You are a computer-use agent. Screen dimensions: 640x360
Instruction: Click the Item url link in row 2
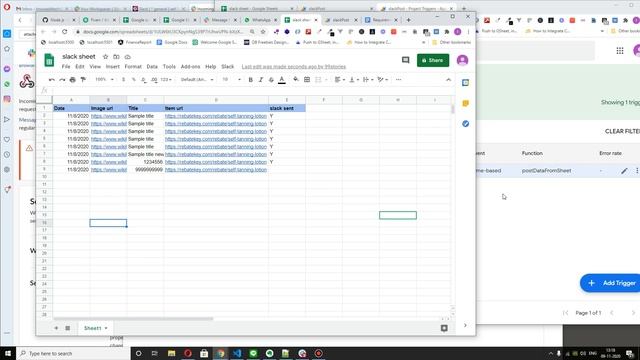pyautogui.click(x=216, y=116)
